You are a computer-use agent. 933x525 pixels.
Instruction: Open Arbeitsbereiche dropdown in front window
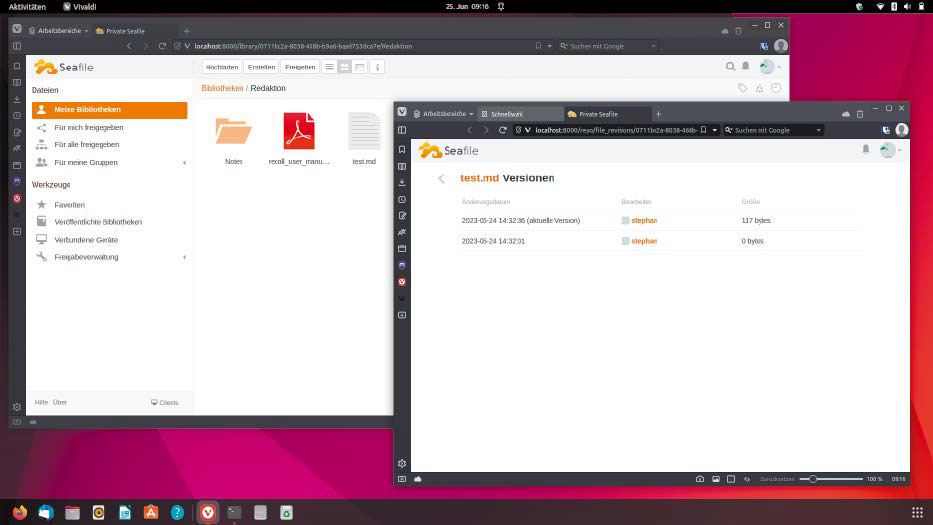pyautogui.click(x=444, y=114)
